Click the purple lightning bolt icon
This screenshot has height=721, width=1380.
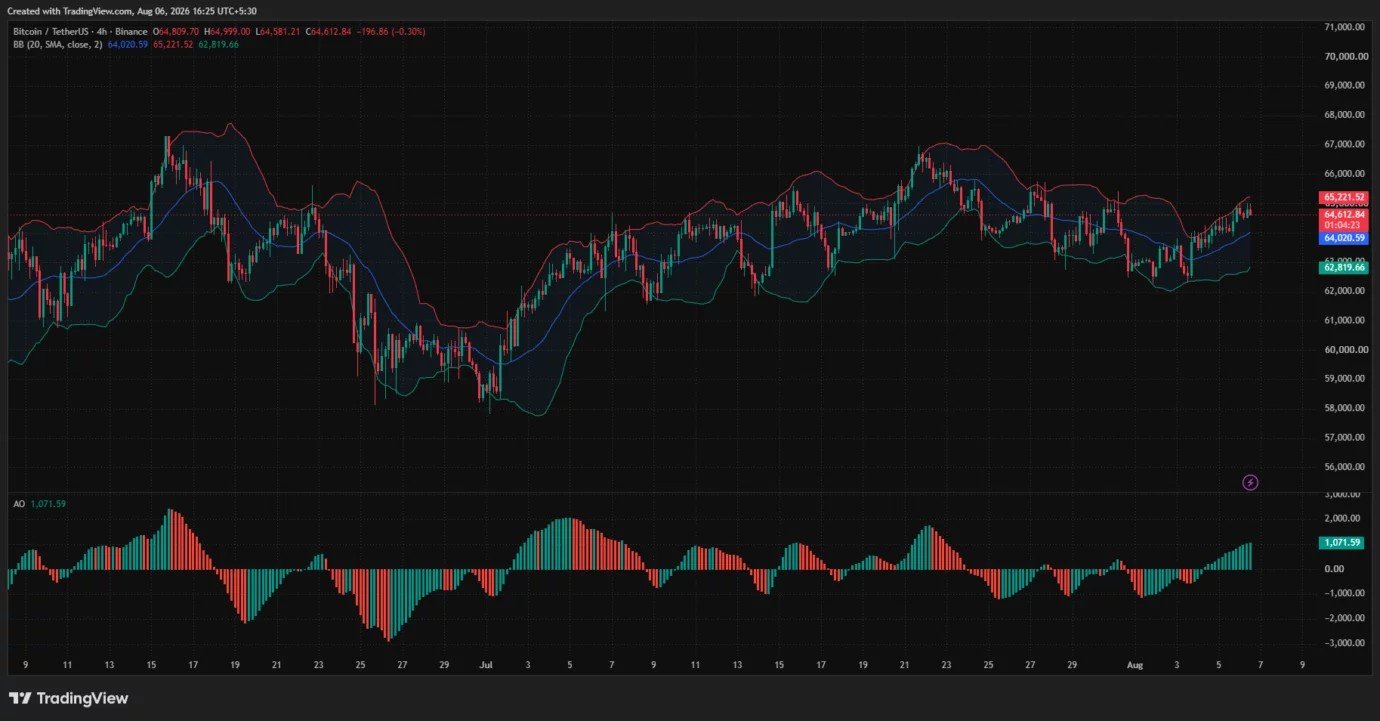pyautogui.click(x=1250, y=482)
